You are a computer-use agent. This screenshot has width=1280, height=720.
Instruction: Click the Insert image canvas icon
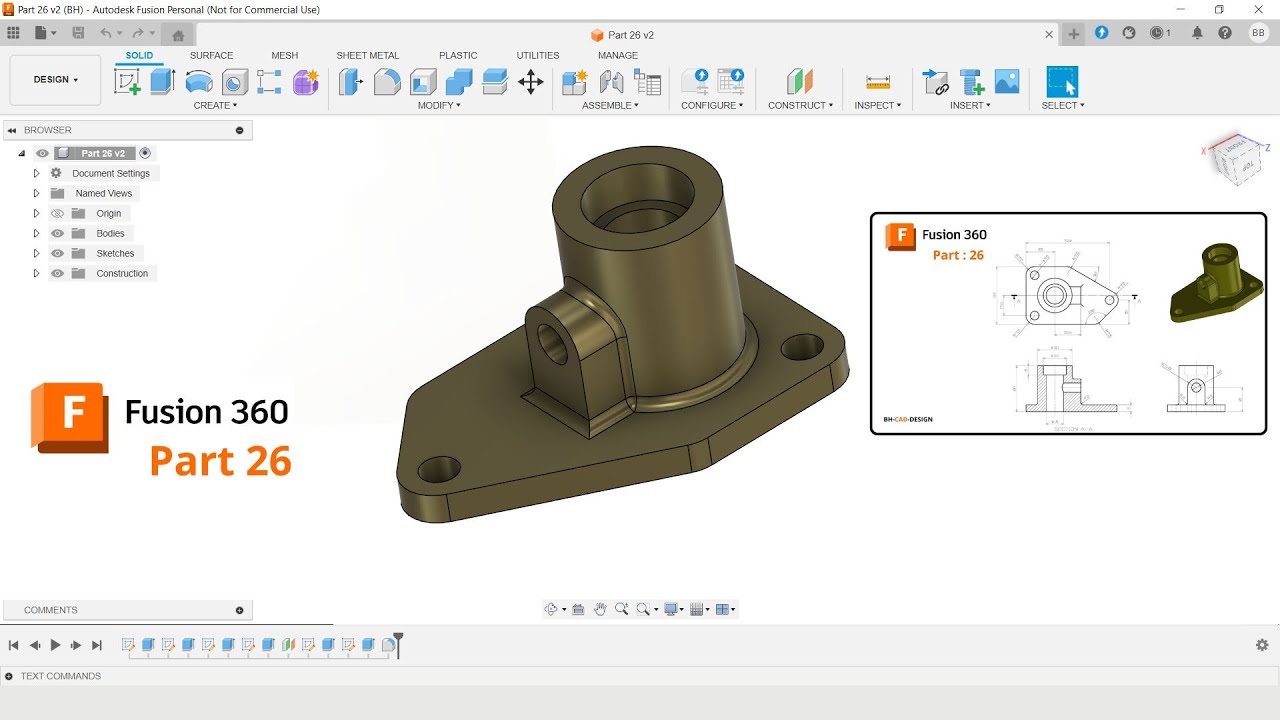(x=1007, y=82)
